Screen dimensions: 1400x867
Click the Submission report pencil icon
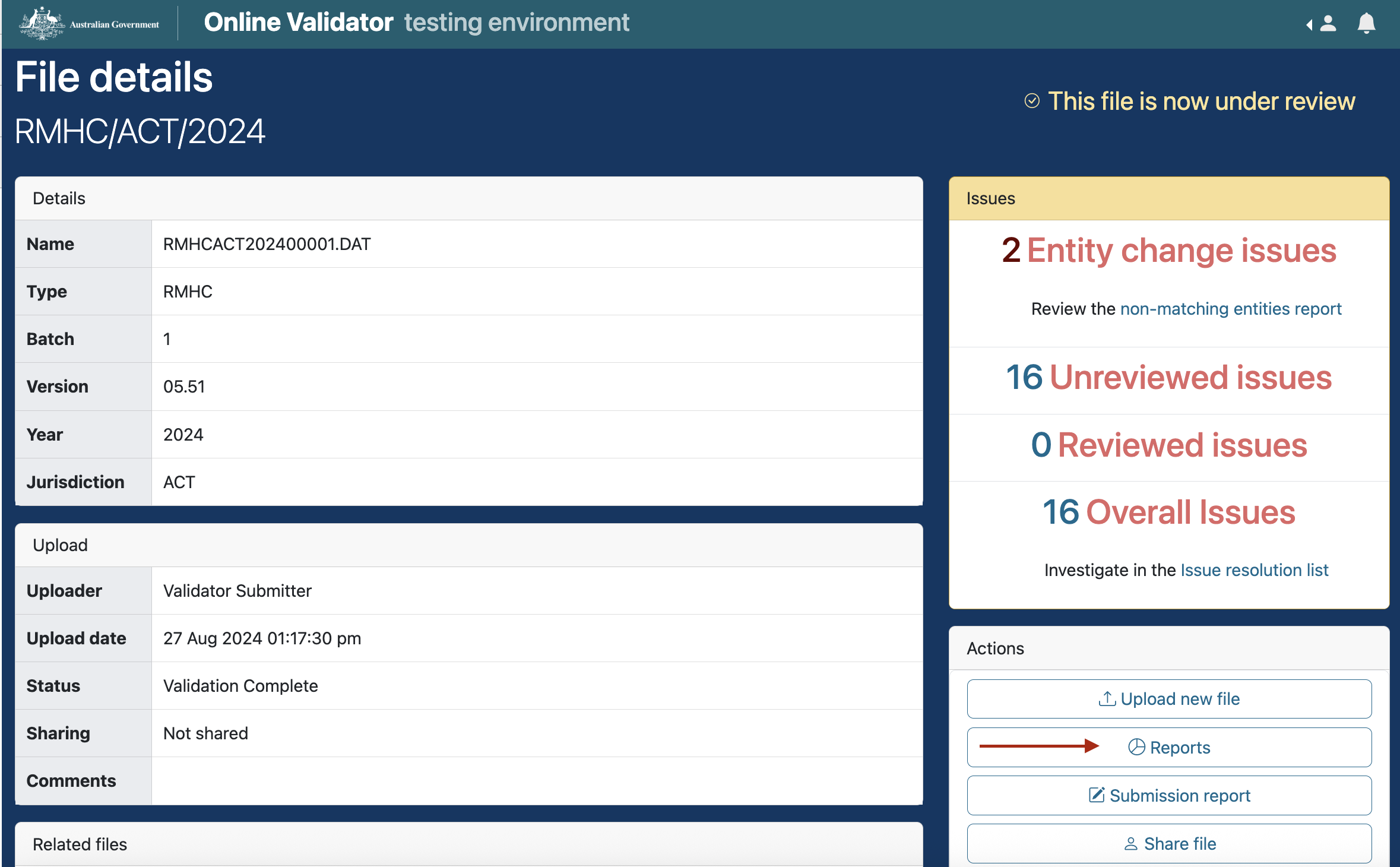coord(1097,795)
